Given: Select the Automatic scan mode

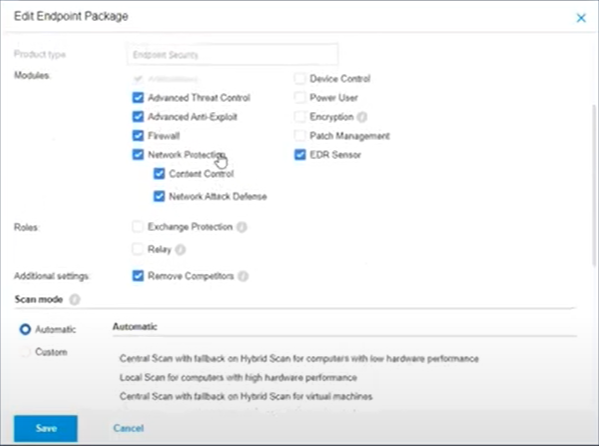Looking at the screenshot, I should (x=25, y=329).
